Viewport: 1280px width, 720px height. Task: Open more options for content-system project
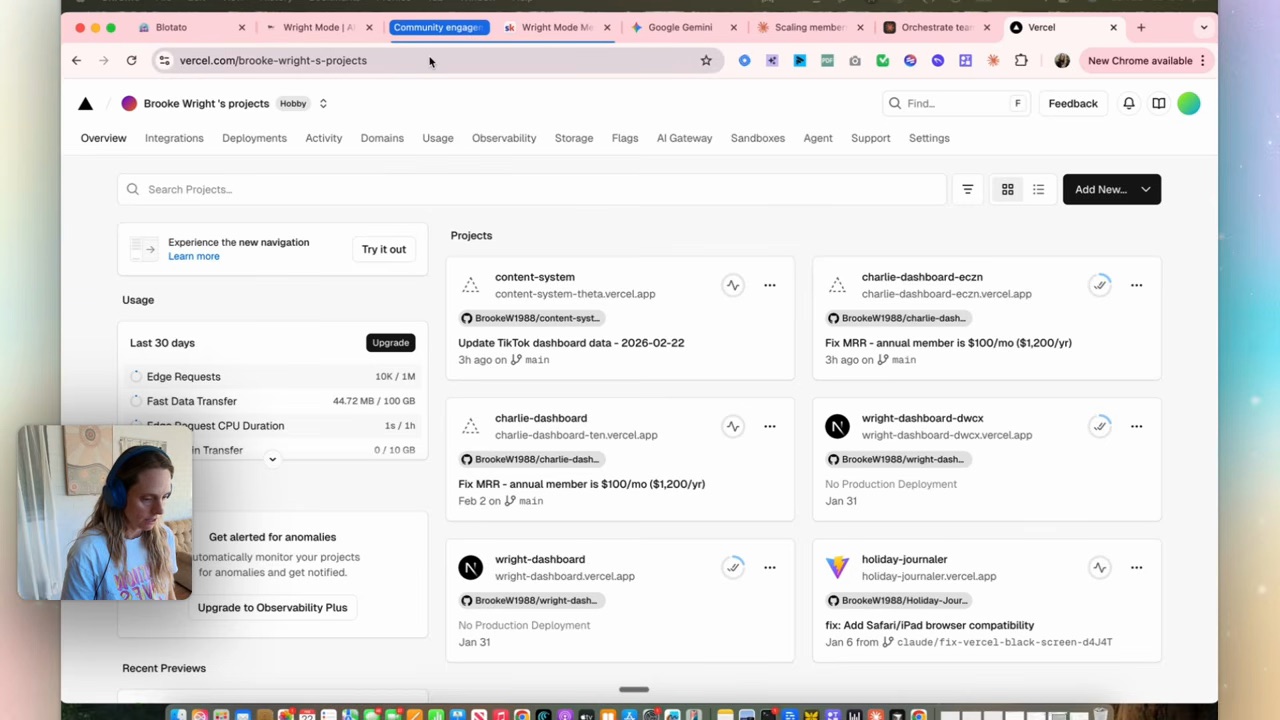[x=770, y=285]
